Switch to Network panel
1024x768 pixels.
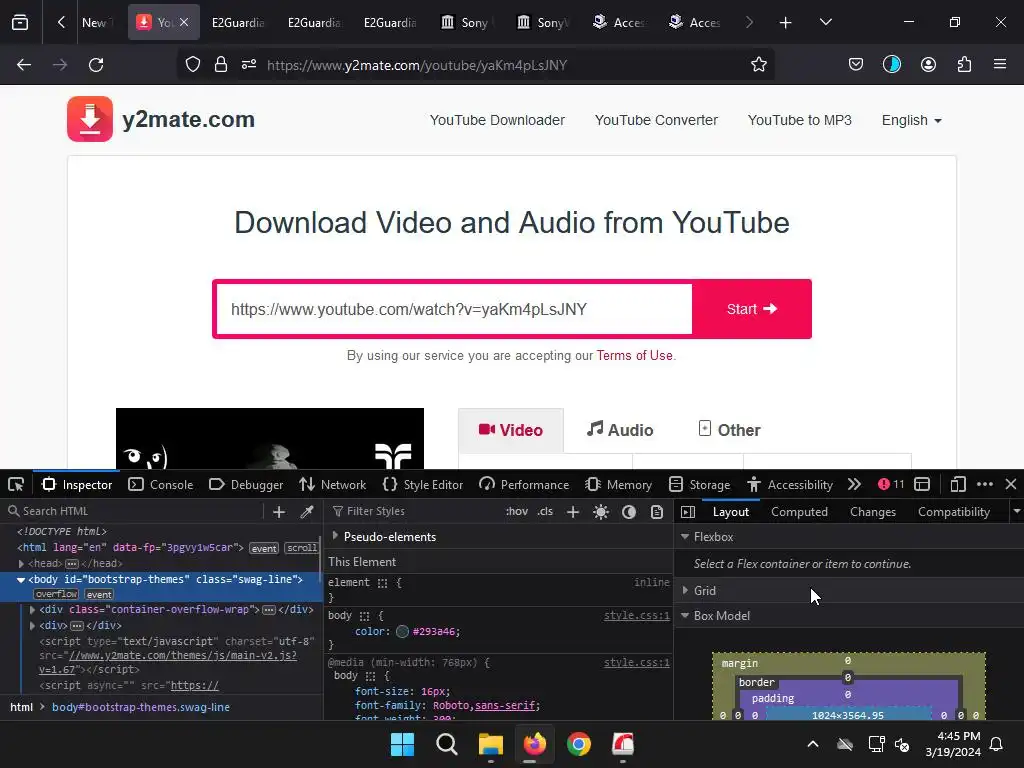tap(332, 485)
